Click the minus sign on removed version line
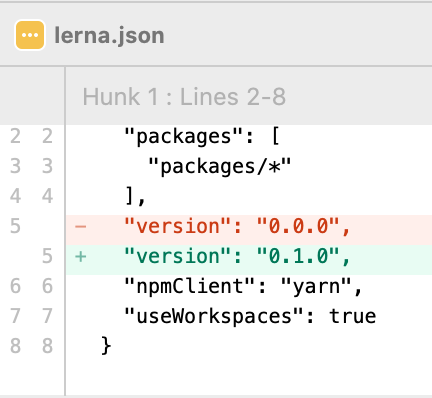 point(81,227)
